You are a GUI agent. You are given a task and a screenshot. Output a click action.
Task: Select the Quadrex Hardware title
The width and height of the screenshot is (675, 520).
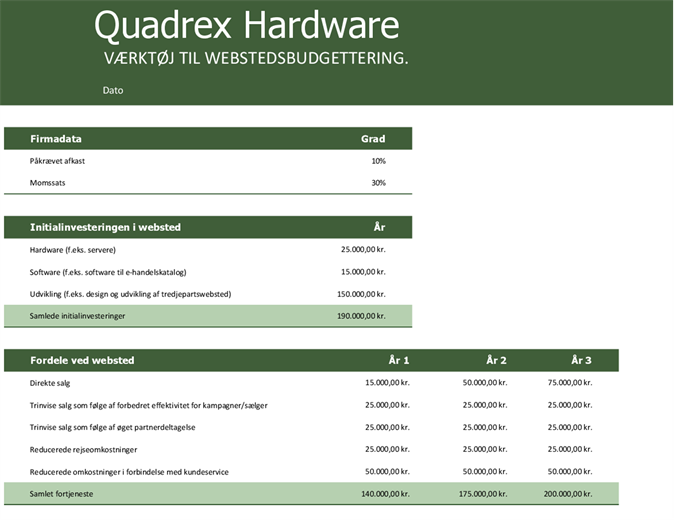pos(247,25)
